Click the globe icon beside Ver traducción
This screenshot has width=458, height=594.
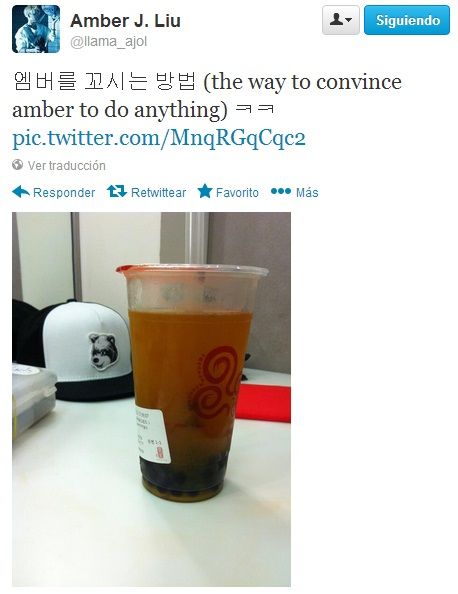[17, 165]
